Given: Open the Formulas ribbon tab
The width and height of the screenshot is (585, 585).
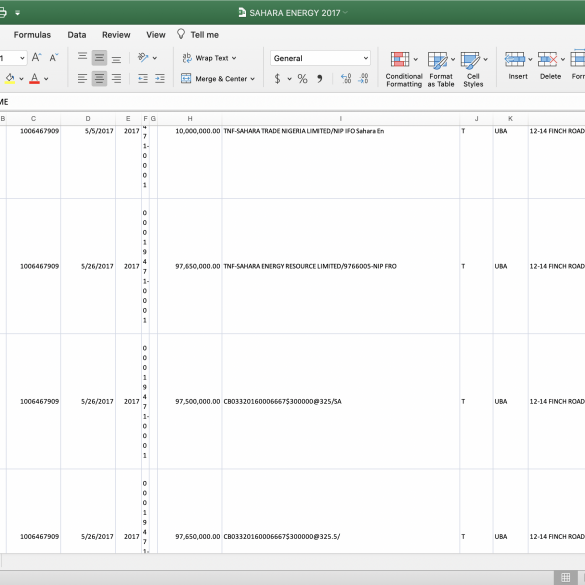Looking at the screenshot, I should (x=32, y=35).
